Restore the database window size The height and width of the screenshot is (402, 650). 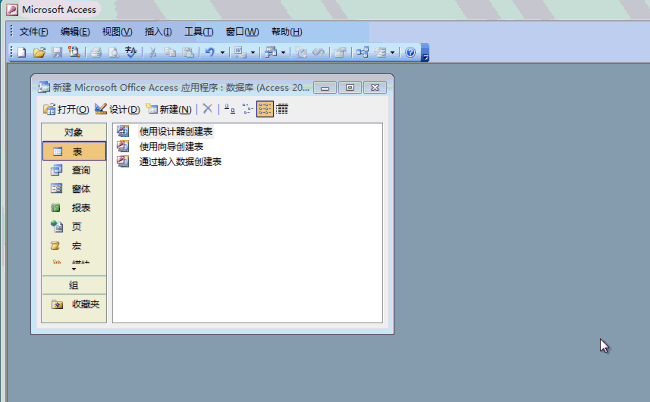coord(350,88)
